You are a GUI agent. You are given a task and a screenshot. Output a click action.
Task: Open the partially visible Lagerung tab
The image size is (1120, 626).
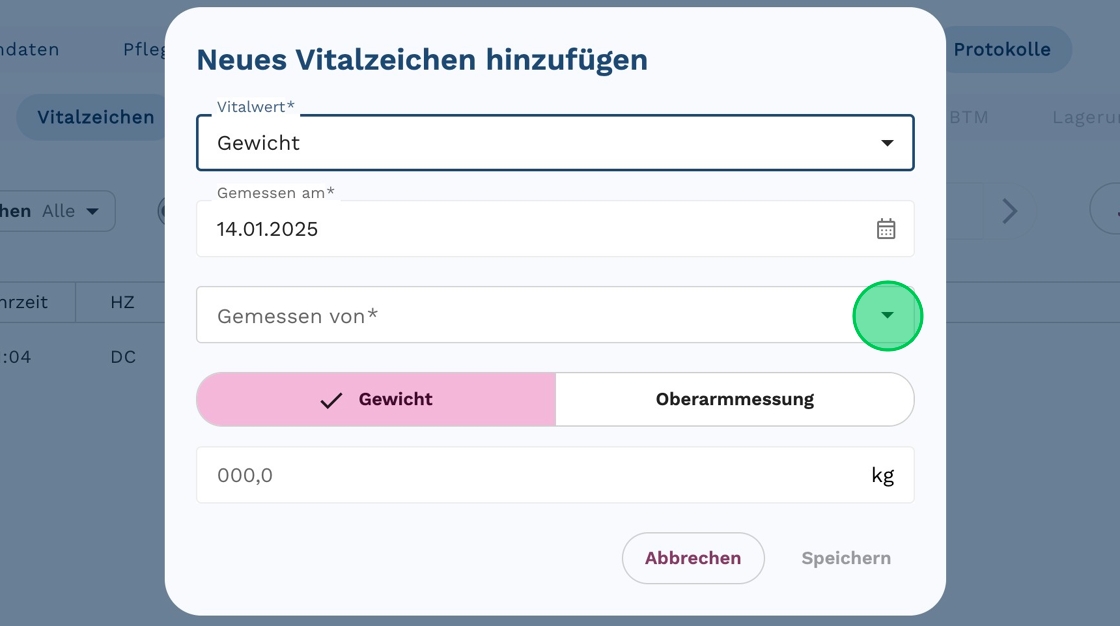[x=1085, y=117]
